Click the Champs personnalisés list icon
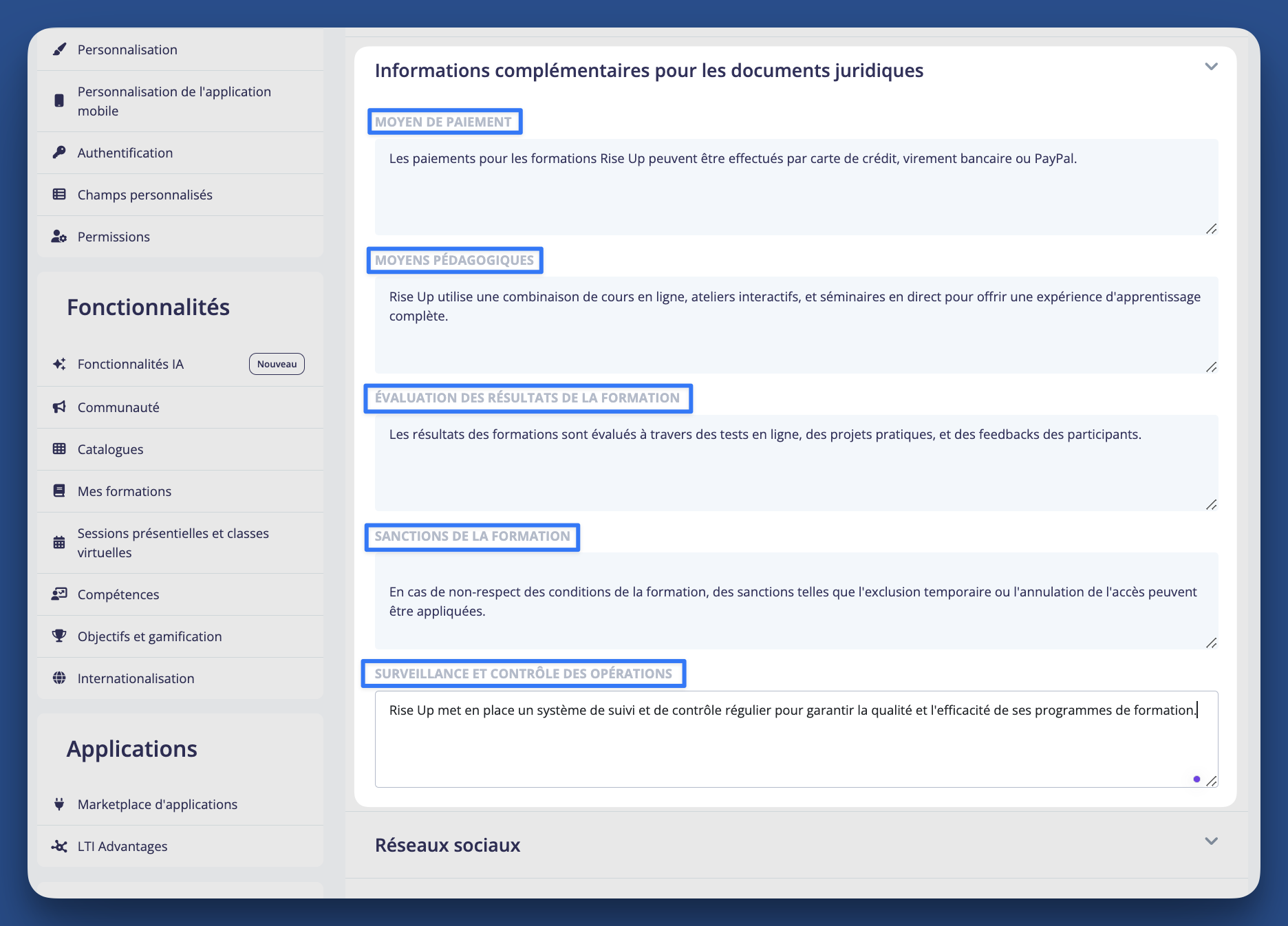1288x926 pixels. coord(60,195)
